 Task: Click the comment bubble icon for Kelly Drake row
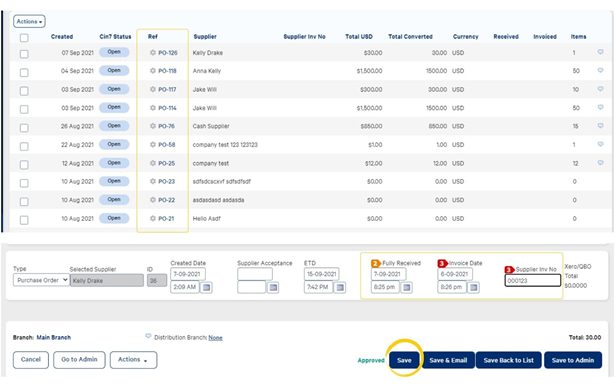(600, 52)
